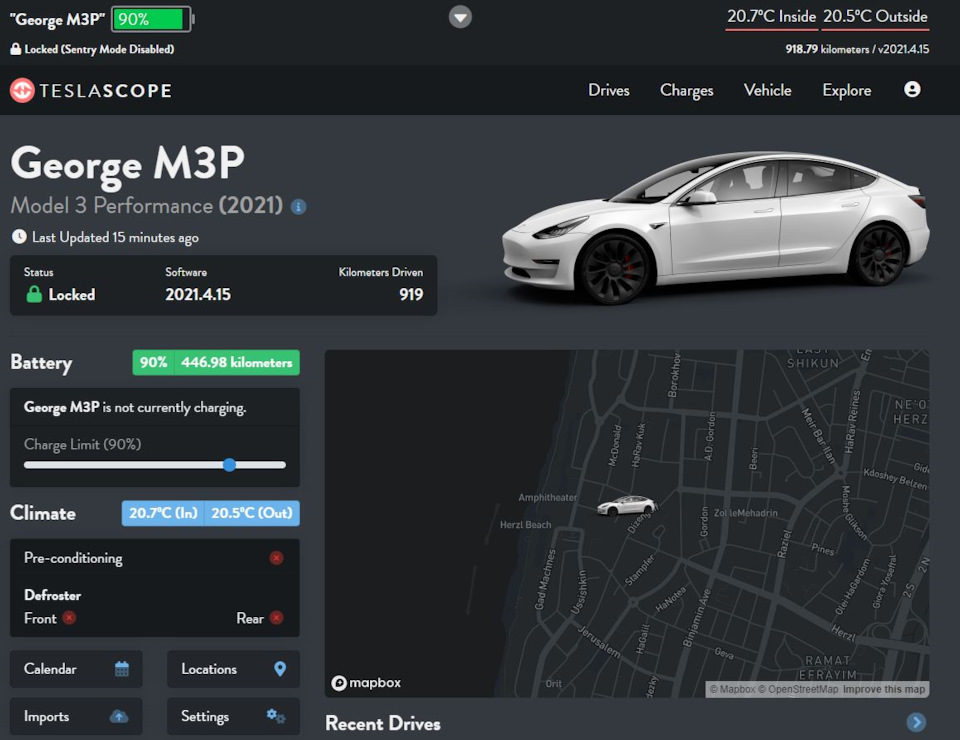Click the 20.5°C (Out) climate badge
Image resolution: width=960 pixels, height=740 pixels.
click(252, 513)
